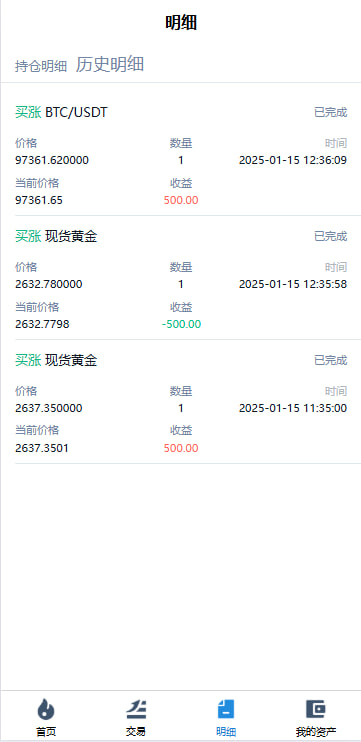Open the 现货黄金 order from 12:35:58
The image size is (361, 742).
(x=181, y=278)
